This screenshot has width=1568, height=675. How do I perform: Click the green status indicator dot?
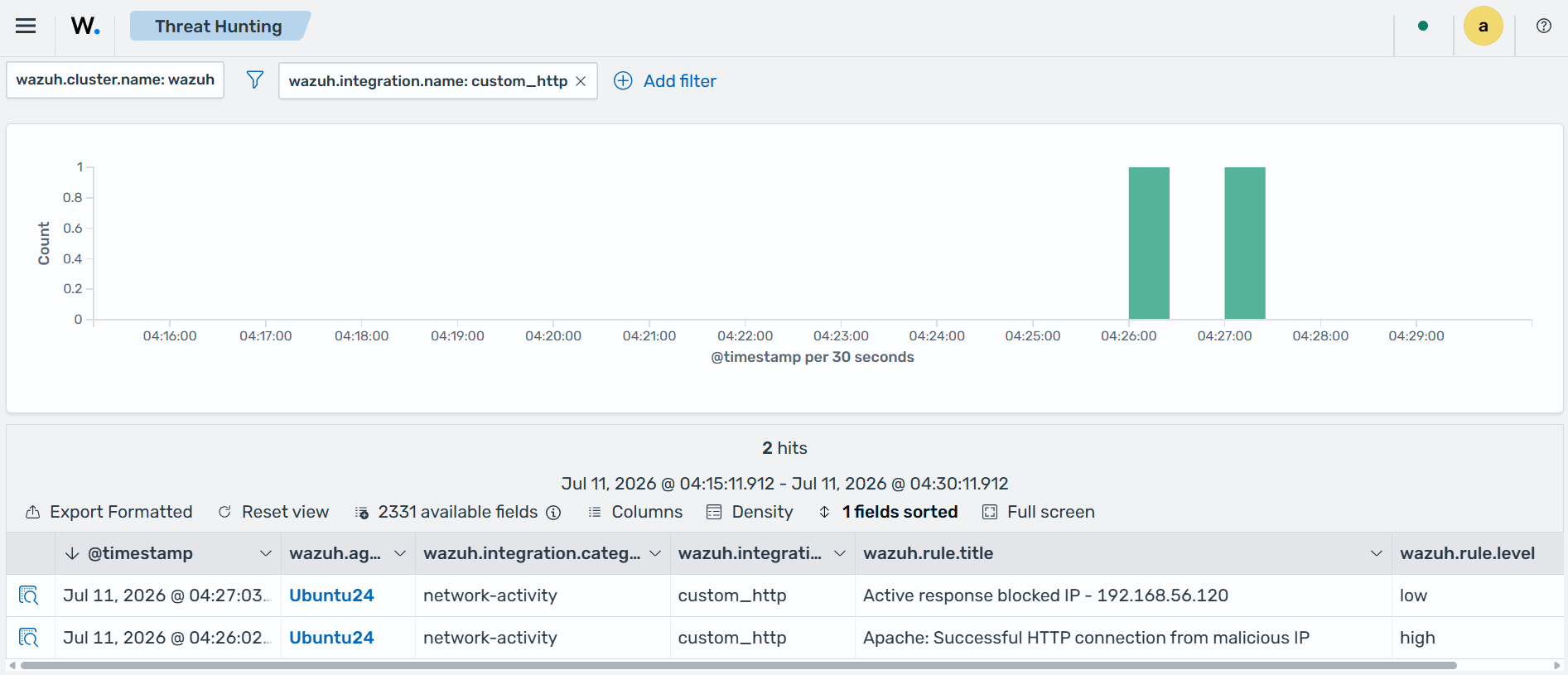[1423, 26]
